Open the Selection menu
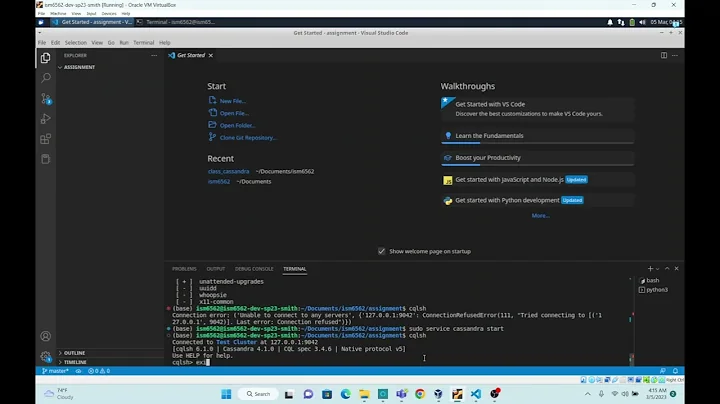Viewport: 720px width, 404px height. coord(76,43)
